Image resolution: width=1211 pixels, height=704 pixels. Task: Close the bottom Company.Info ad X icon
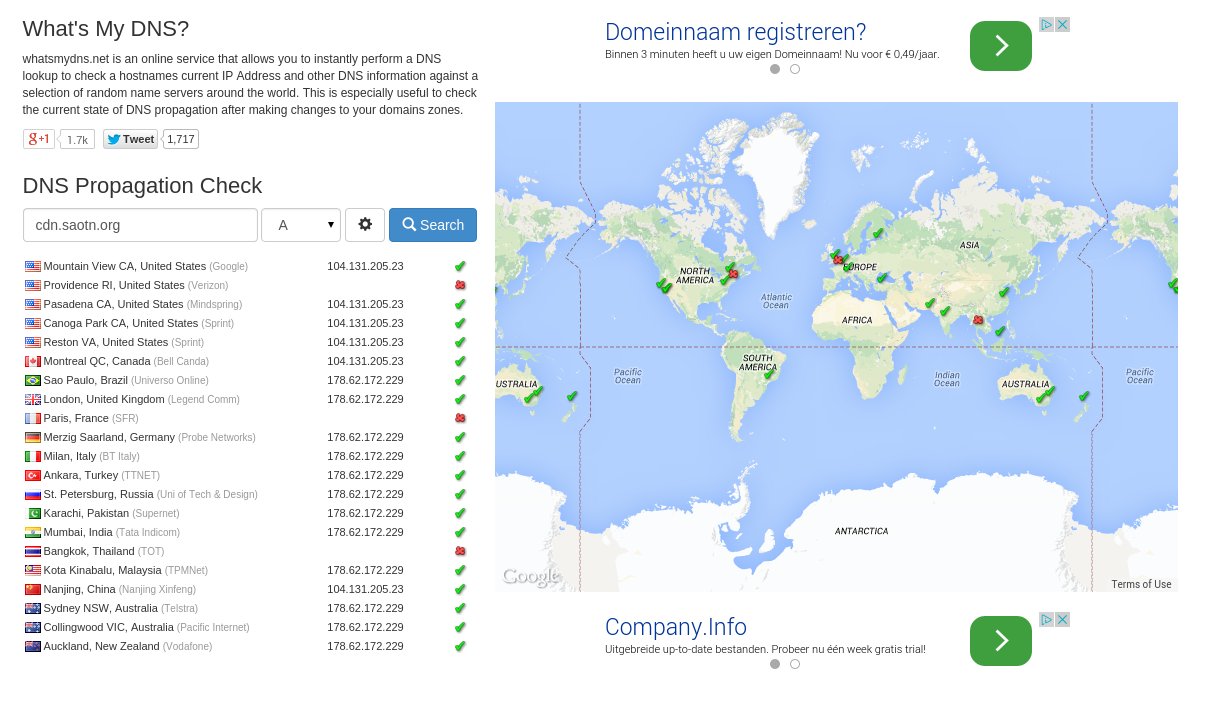coord(1063,619)
